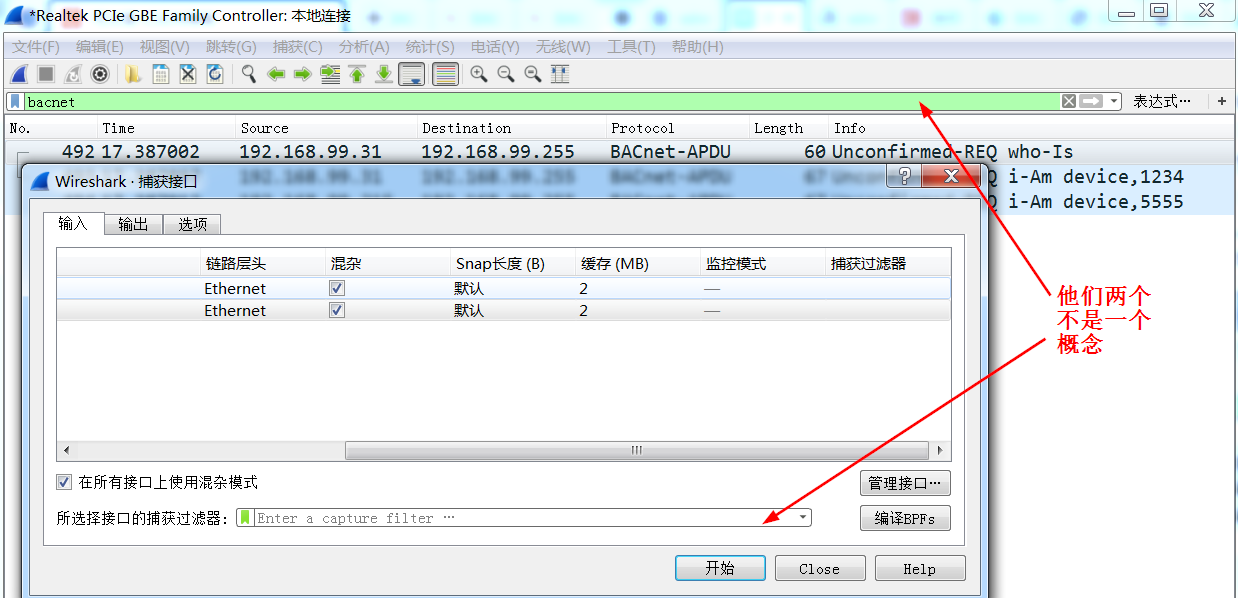The width and height of the screenshot is (1238, 598).
Task: Sort by the Time column header
Action: (x=166, y=128)
